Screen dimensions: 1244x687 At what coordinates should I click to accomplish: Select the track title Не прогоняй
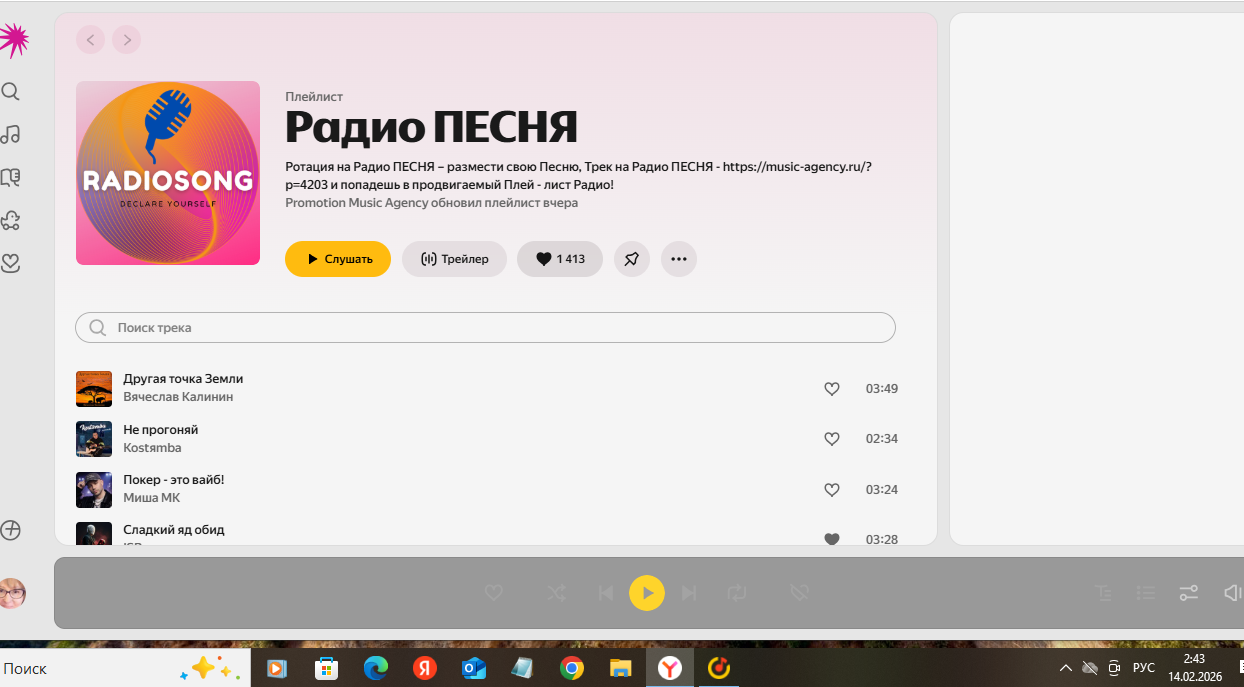tap(161, 429)
